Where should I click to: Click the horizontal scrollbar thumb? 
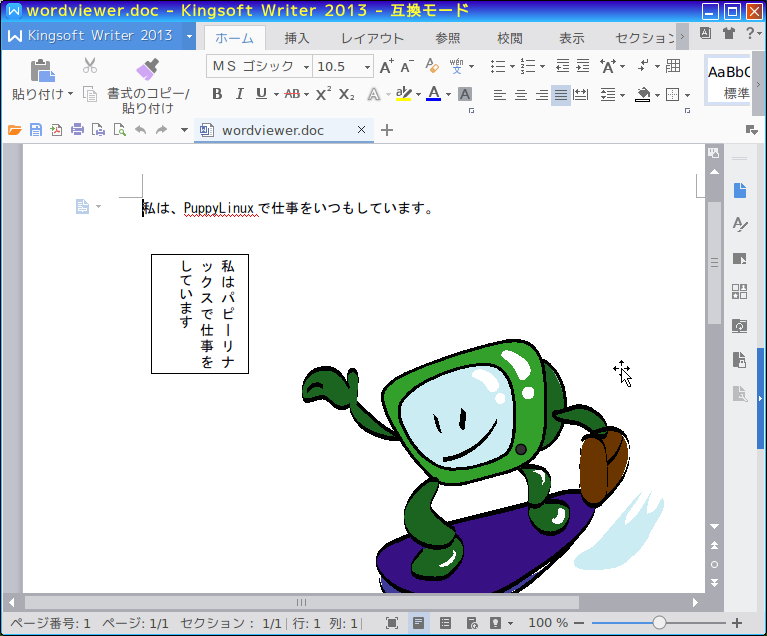301,602
